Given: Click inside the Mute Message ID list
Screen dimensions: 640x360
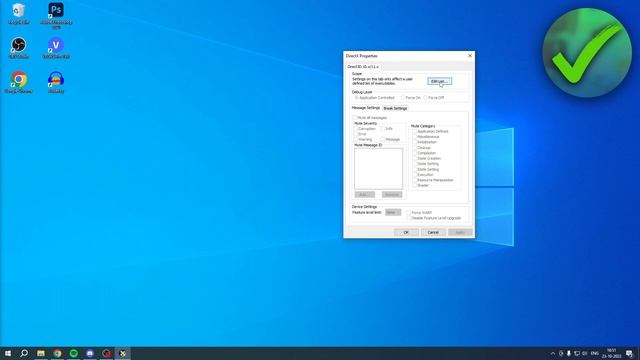Looking at the screenshot, I should pyautogui.click(x=378, y=169).
